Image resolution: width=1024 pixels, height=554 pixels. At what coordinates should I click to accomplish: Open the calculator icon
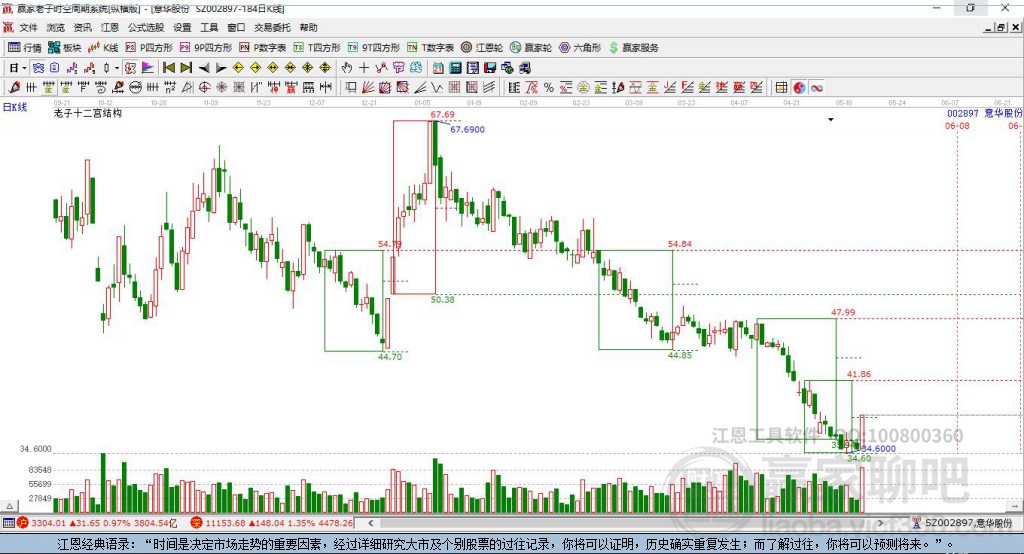[455, 68]
